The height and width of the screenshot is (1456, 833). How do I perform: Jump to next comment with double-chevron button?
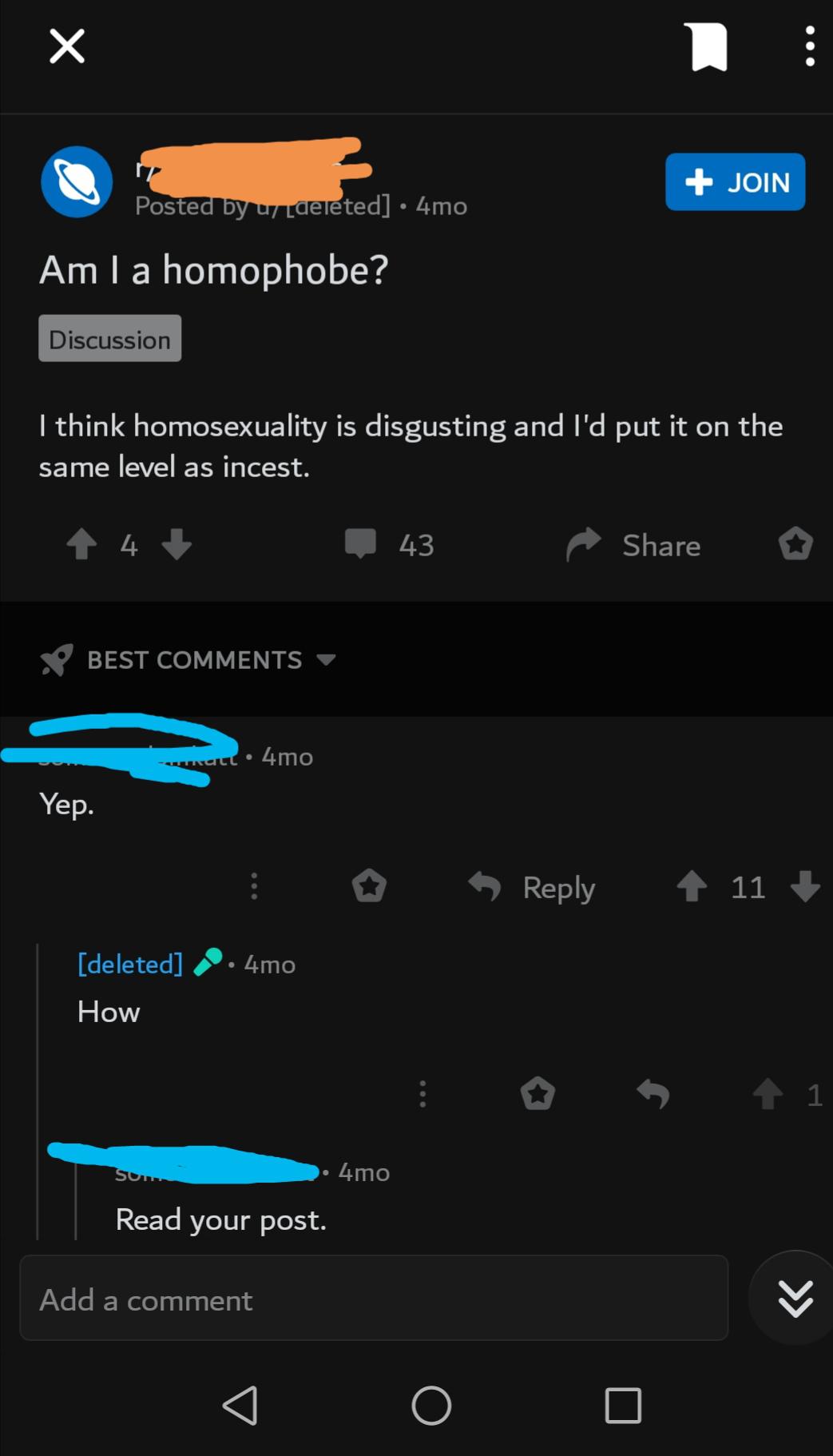(x=795, y=1298)
